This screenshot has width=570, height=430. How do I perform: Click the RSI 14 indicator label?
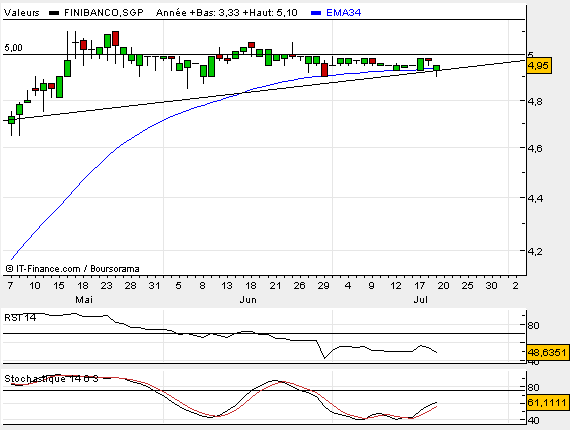(x=20, y=318)
